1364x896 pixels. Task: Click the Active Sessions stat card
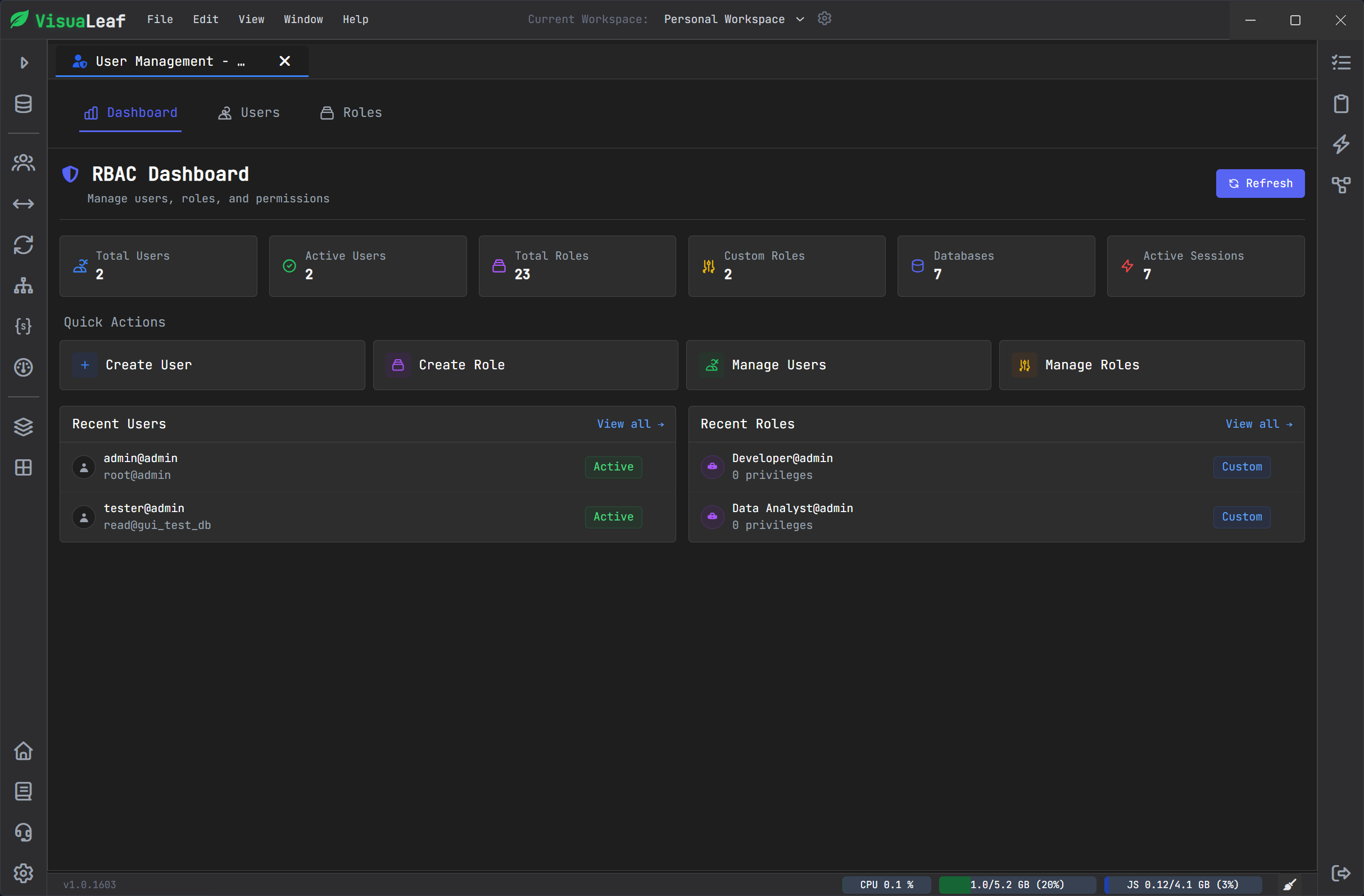tap(1206, 266)
